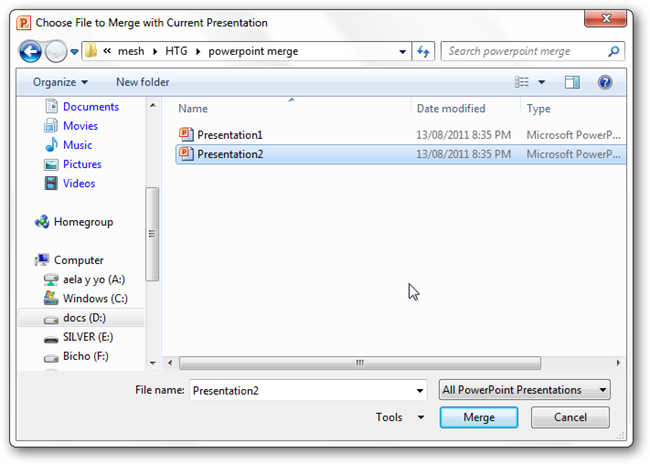This screenshot has width=650, height=464.
Task: Open Pictures library in sidebar
Action: [82, 164]
